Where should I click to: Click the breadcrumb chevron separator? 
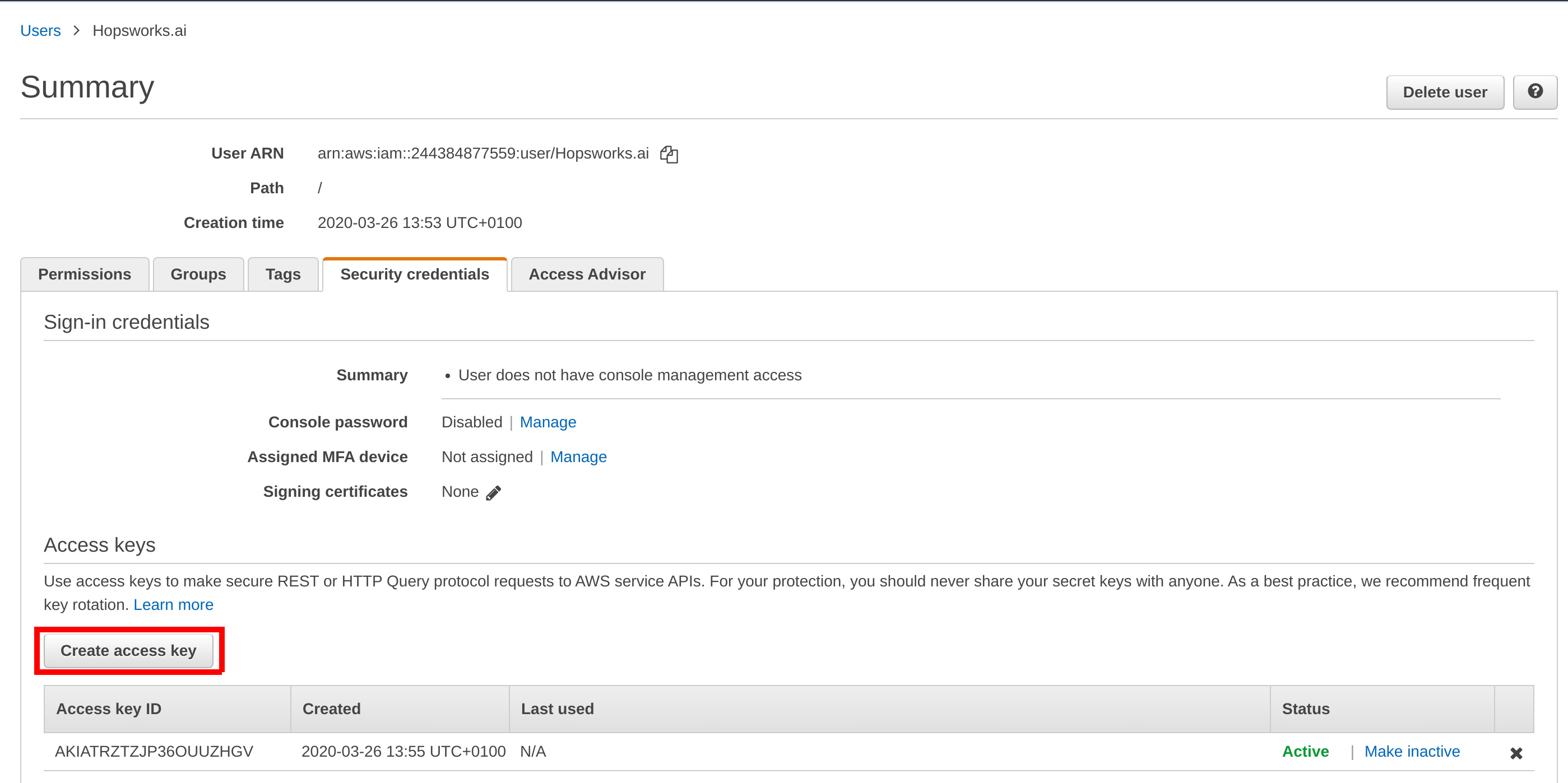click(x=77, y=30)
